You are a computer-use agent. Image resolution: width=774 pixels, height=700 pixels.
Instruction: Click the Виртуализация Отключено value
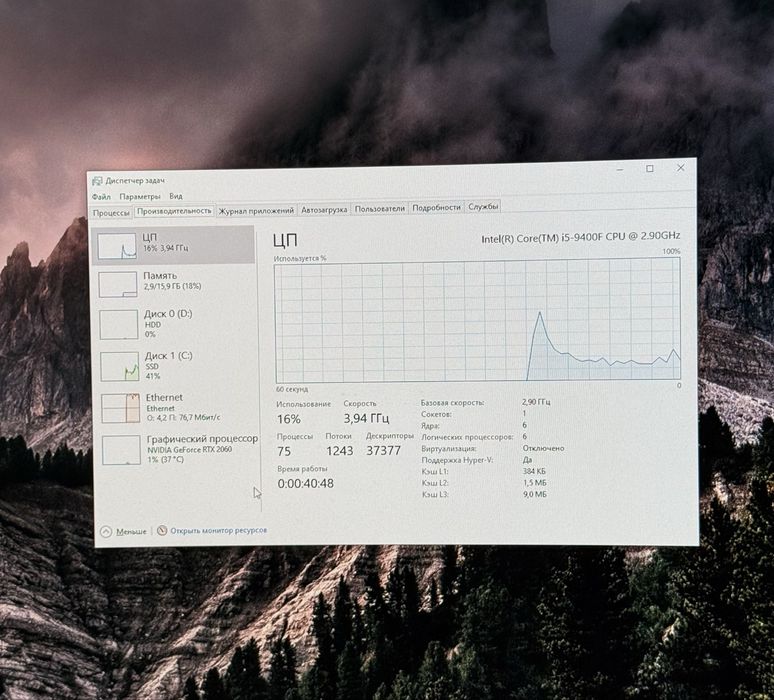(x=543, y=448)
